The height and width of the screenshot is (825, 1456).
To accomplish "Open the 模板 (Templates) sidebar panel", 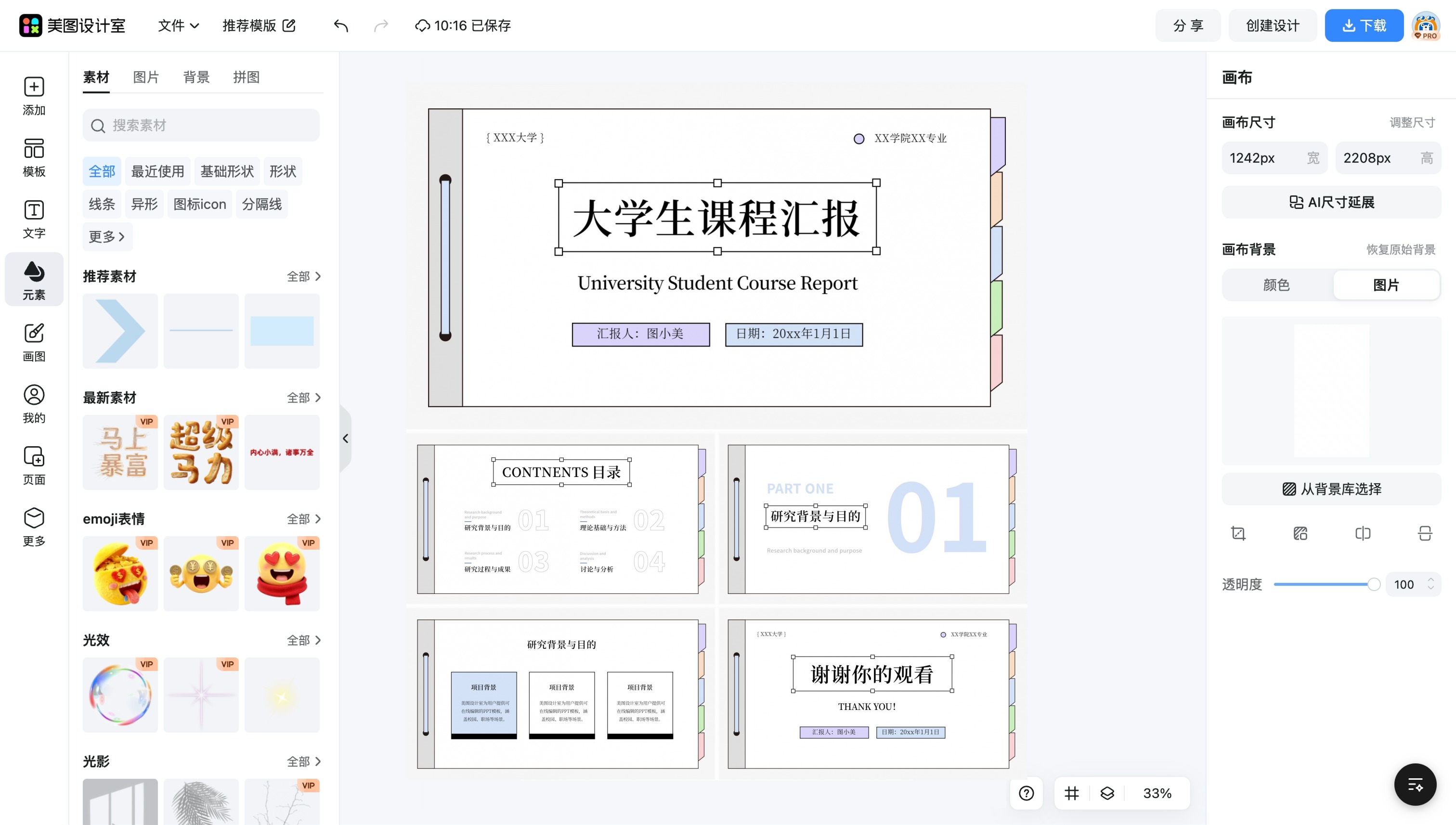I will [34, 157].
